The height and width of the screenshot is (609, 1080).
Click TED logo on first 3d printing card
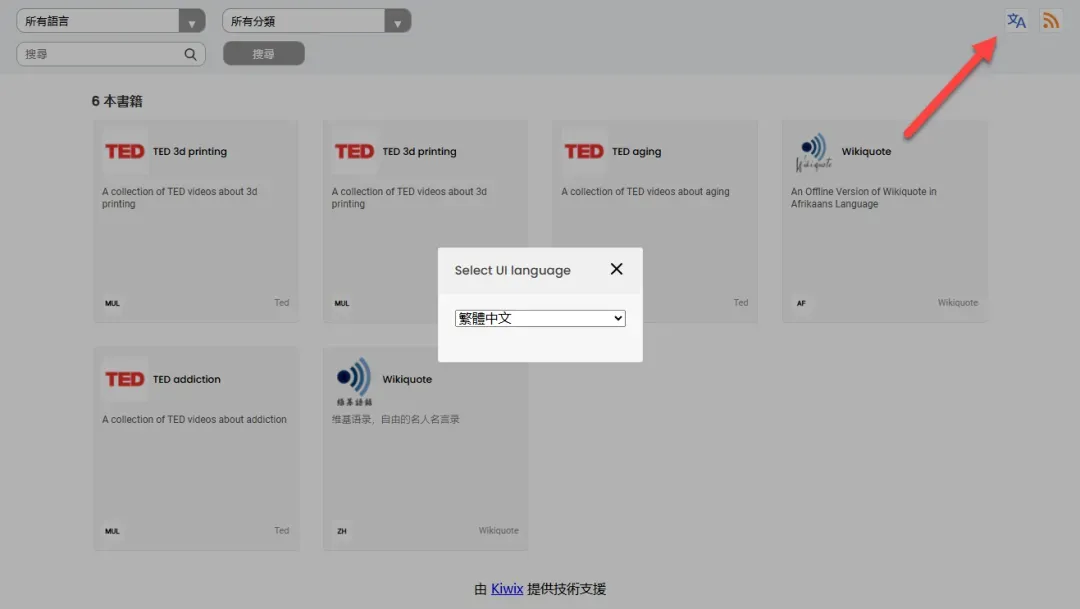click(x=125, y=152)
